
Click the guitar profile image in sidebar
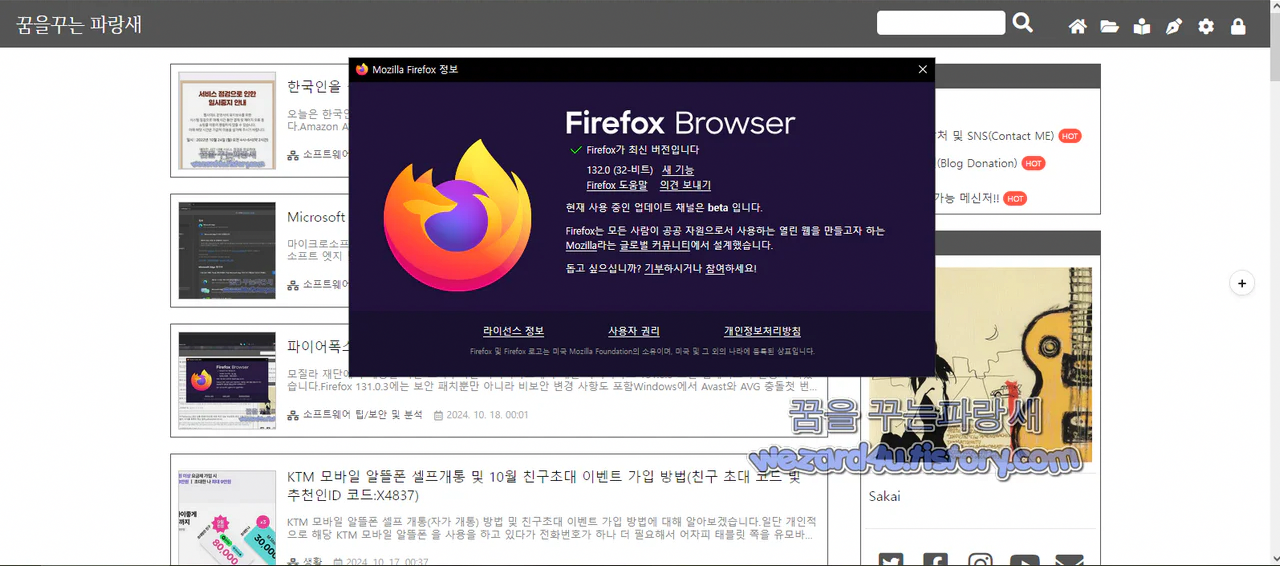(x=980, y=364)
